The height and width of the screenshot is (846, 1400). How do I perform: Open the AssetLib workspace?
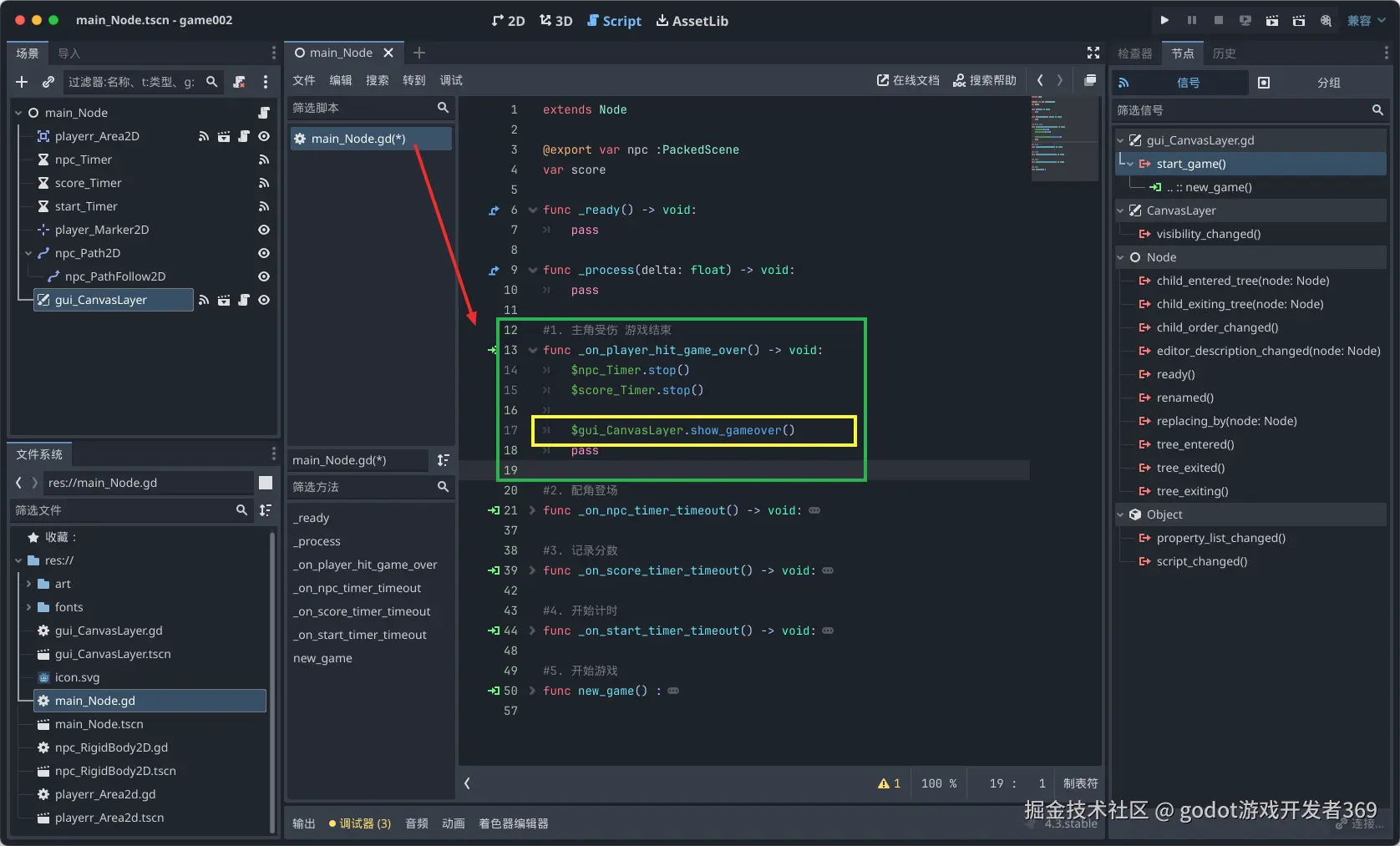tap(692, 21)
